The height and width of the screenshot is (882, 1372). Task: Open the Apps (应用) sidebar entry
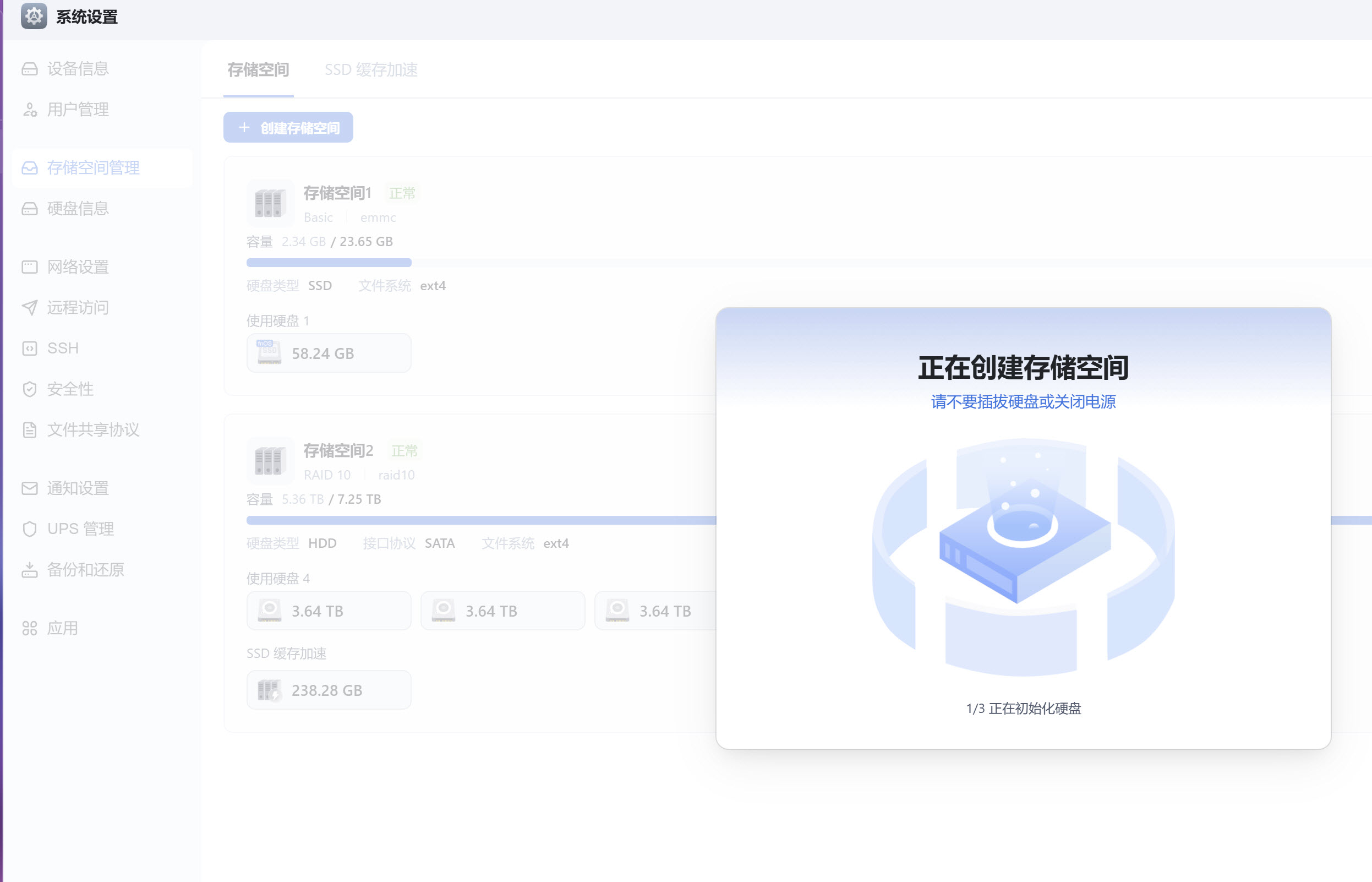point(62,628)
